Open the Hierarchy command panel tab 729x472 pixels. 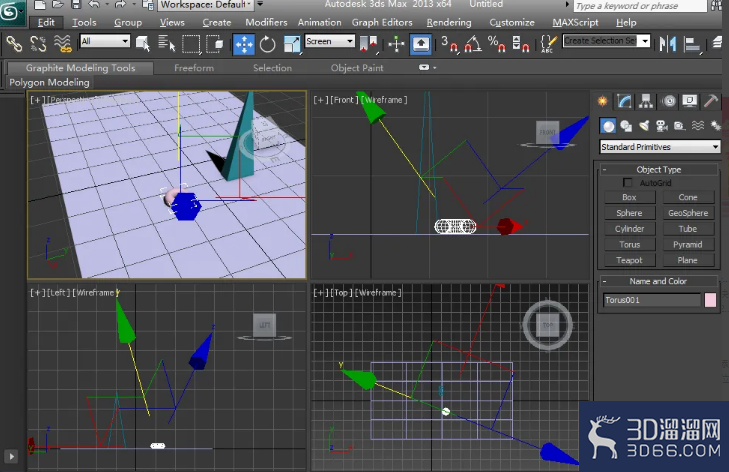(x=646, y=101)
